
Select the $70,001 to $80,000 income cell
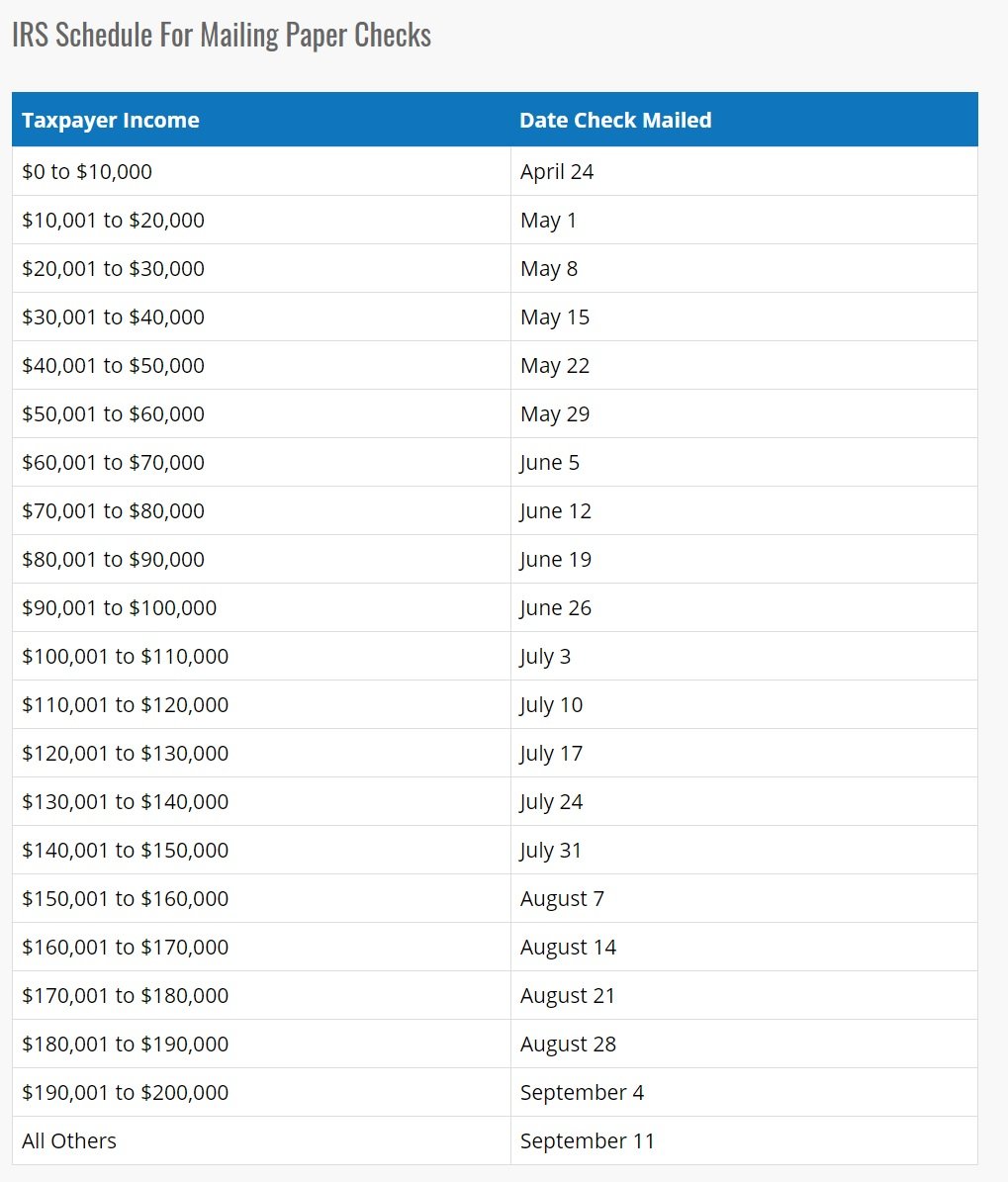(261, 511)
